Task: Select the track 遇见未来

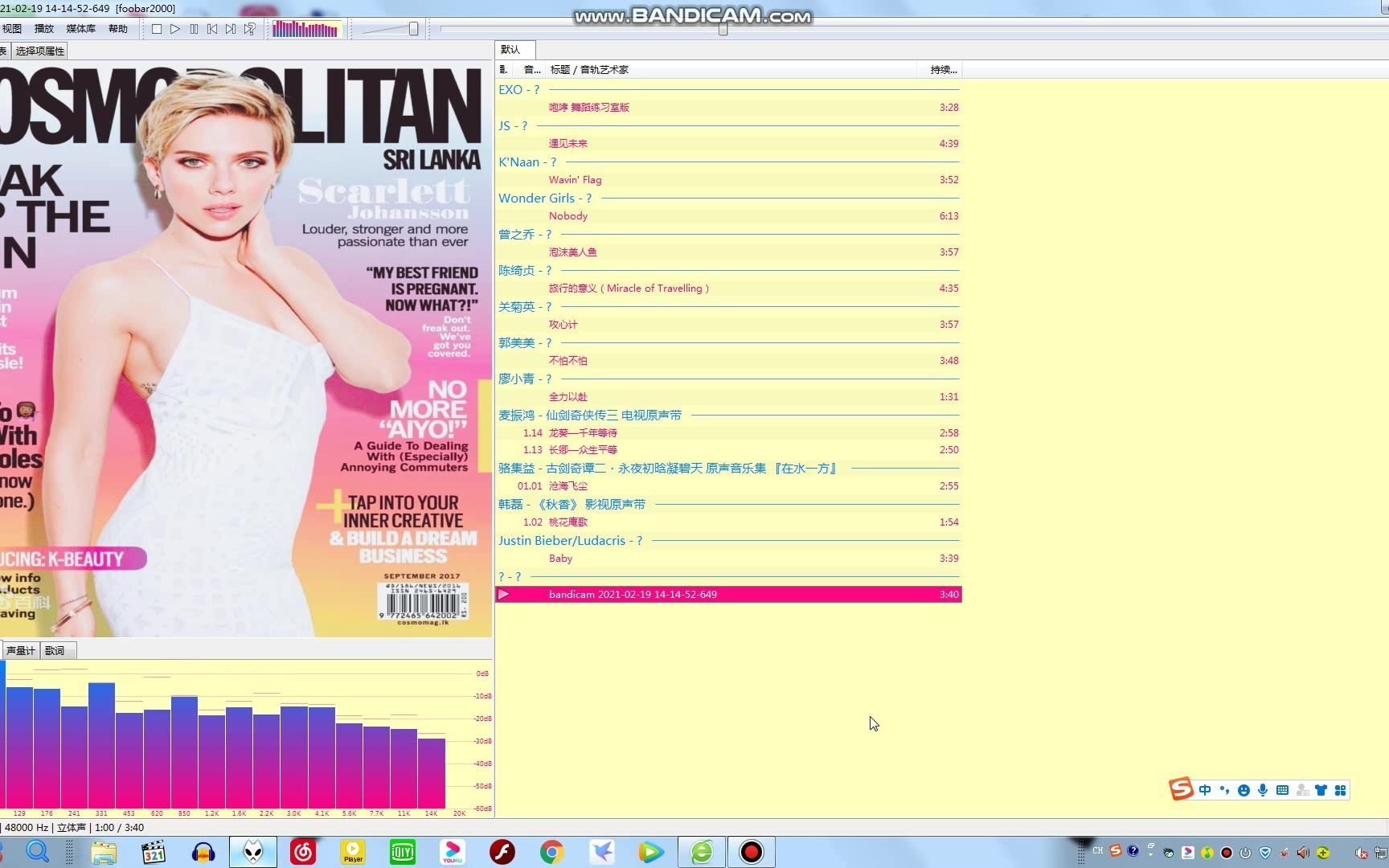Action: 728,143
